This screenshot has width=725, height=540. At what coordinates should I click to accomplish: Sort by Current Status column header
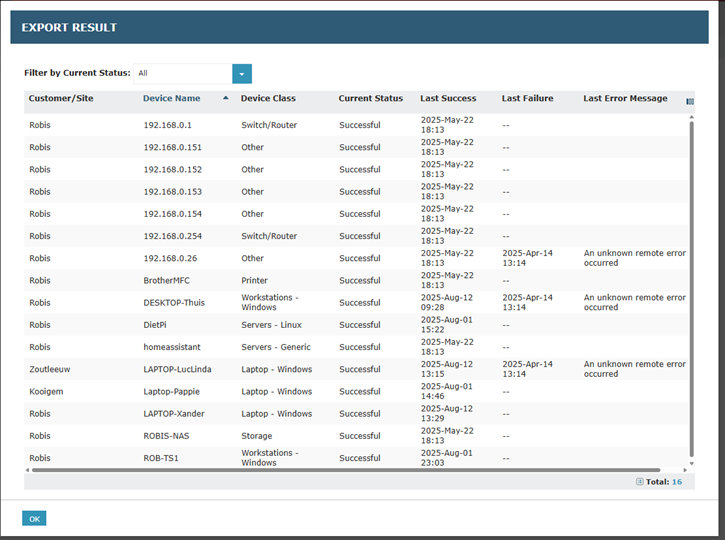point(370,99)
